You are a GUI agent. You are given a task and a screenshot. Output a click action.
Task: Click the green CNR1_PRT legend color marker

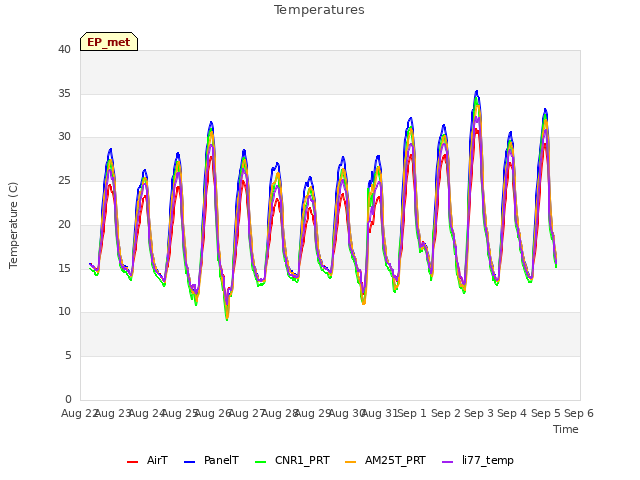(x=260, y=462)
